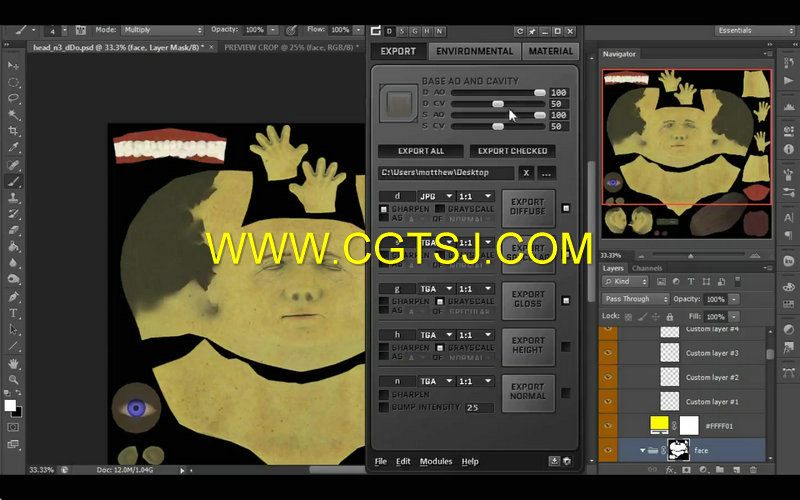
Task: Toggle the diffuse SHARPEN checkbox
Action: point(384,209)
